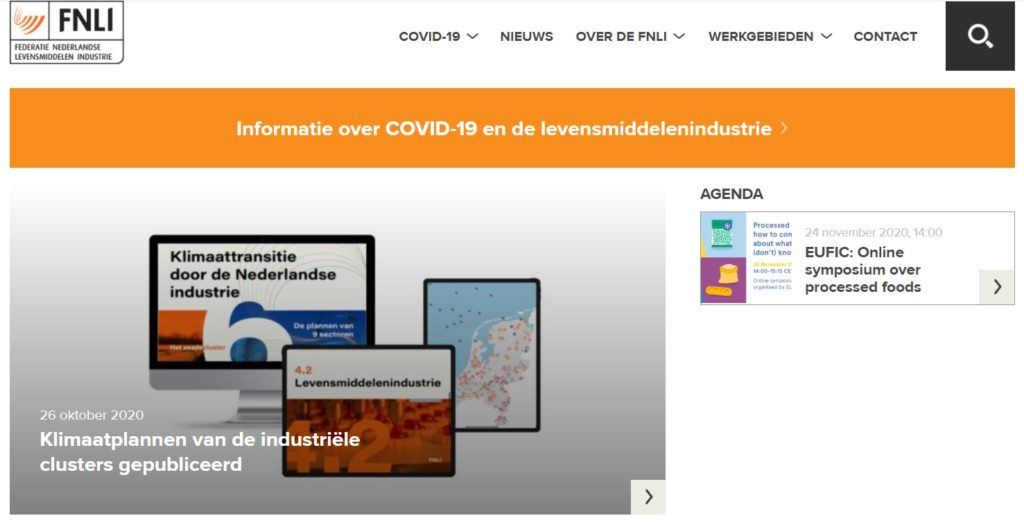1024x527 pixels.
Task: Open Informatie over COVID-19 banner link
Action: [503, 129]
